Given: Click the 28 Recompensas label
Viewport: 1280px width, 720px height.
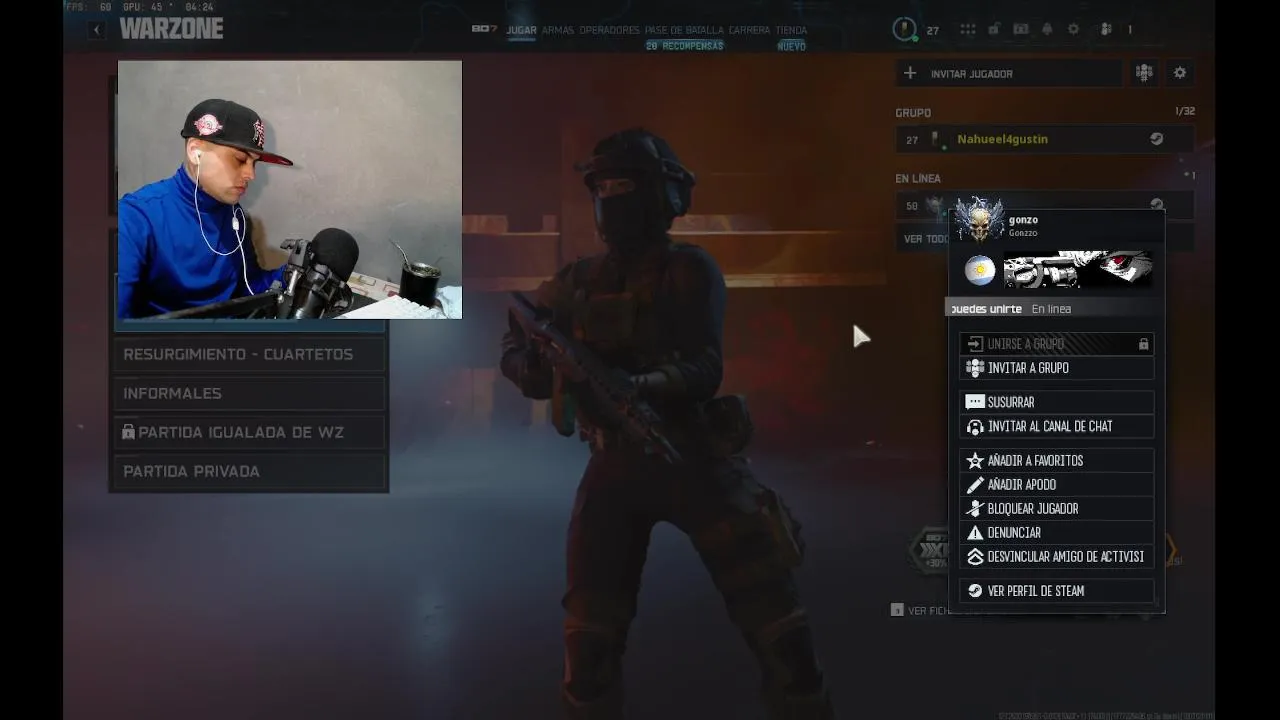Looking at the screenshot, I should click(684, 46).
